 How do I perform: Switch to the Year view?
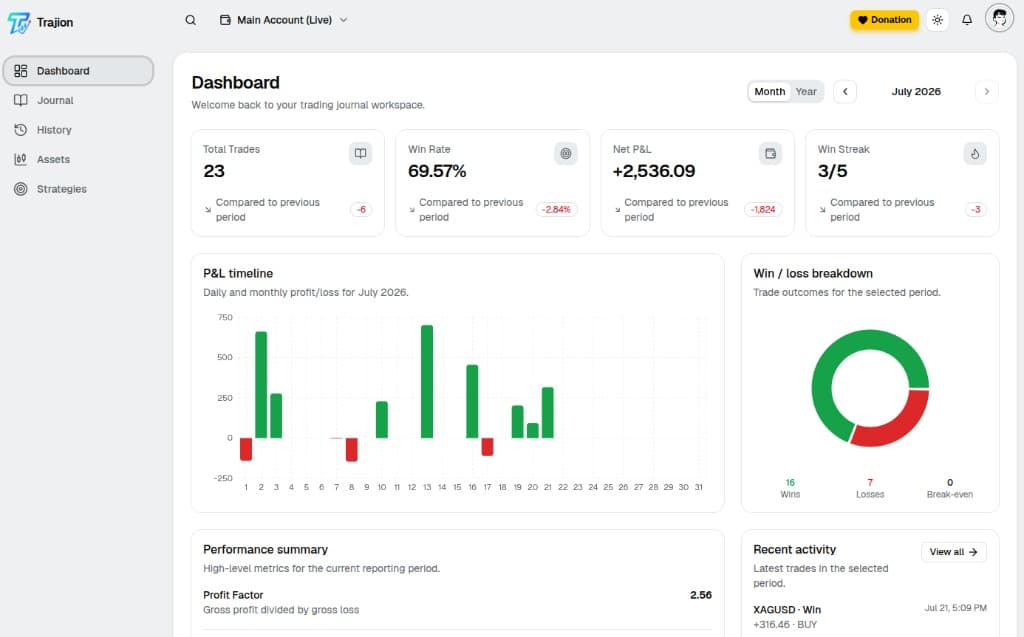[806, 91]
